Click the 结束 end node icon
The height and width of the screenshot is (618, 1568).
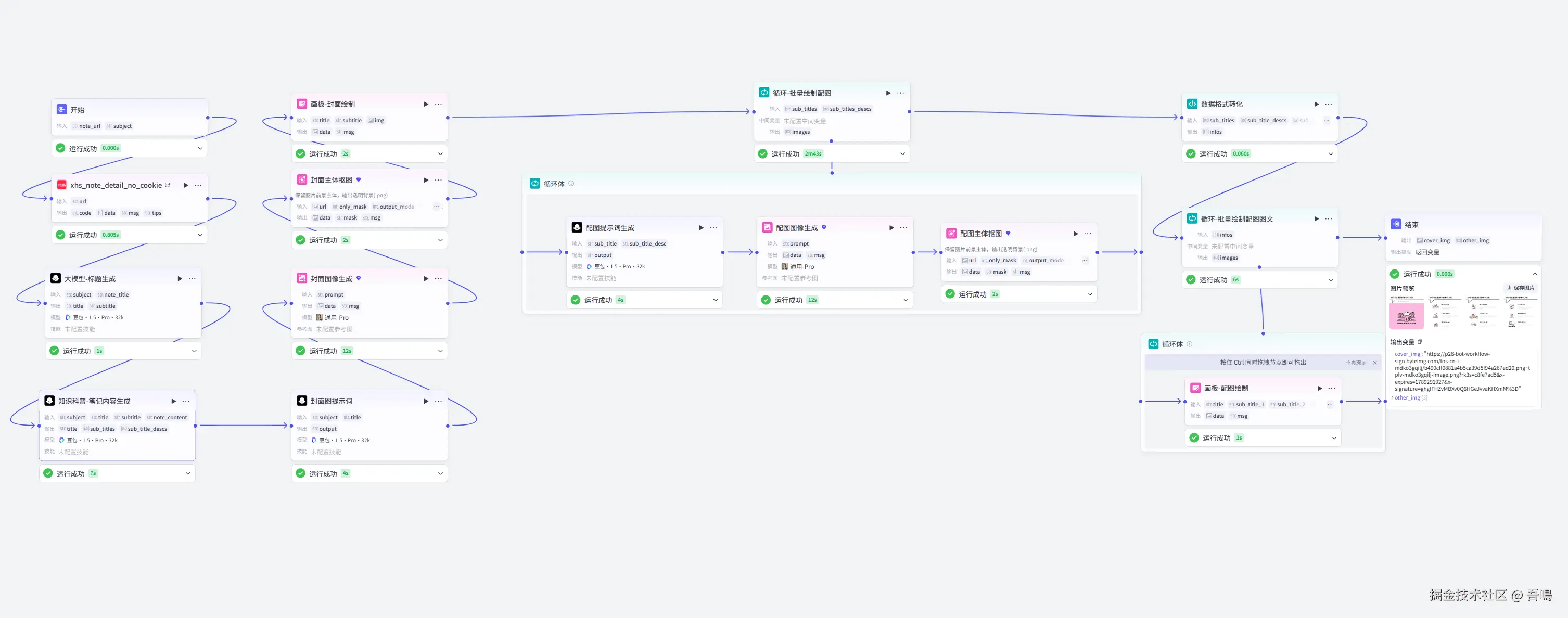[x=1396, y=224]
